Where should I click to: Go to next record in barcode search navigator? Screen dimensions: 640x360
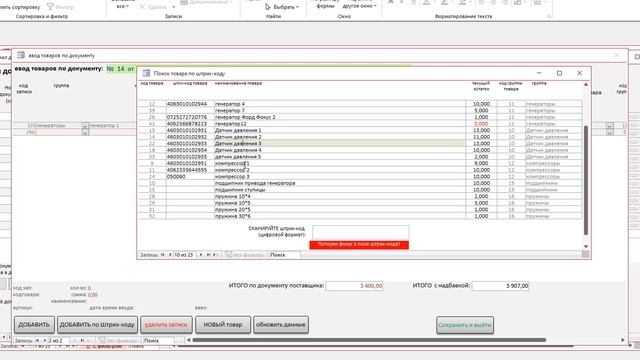point(201,255)
